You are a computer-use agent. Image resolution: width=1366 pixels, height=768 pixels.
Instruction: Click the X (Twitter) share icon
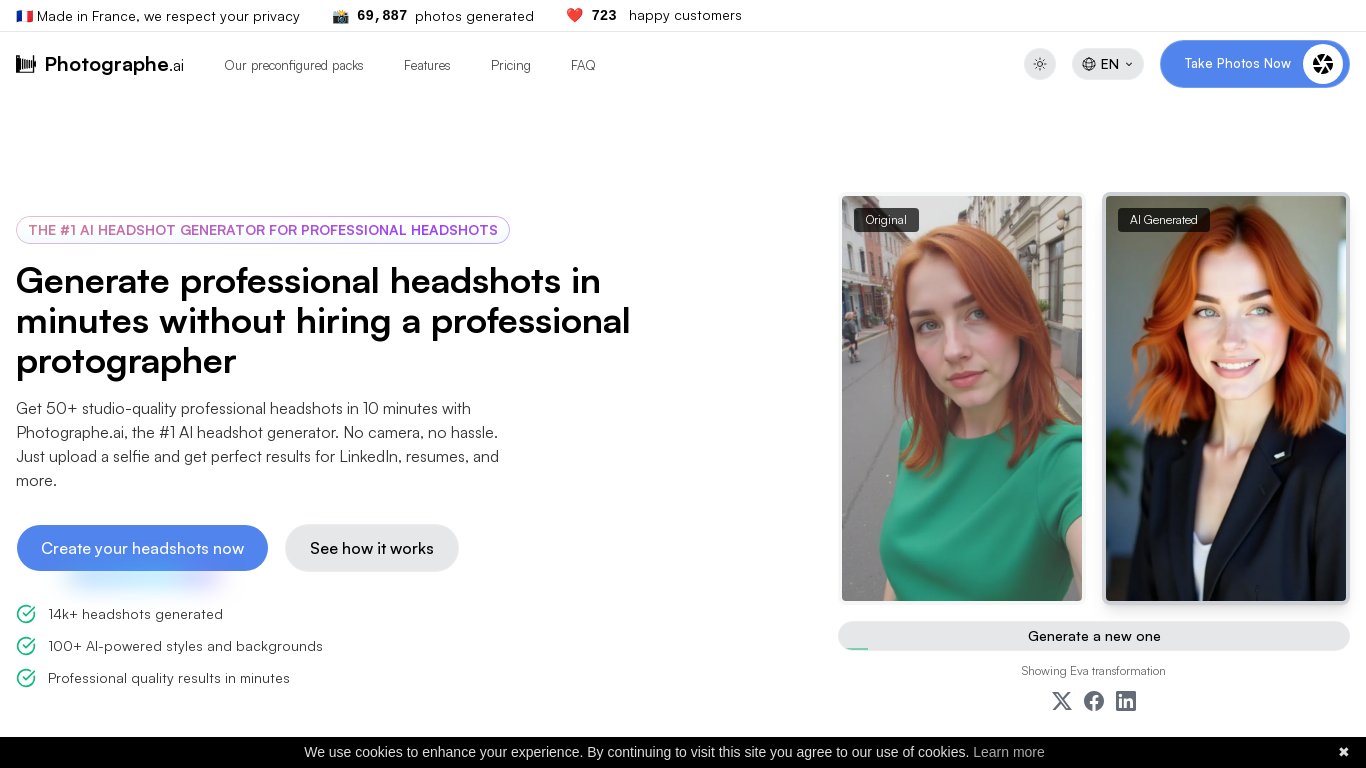point(1062,701)
